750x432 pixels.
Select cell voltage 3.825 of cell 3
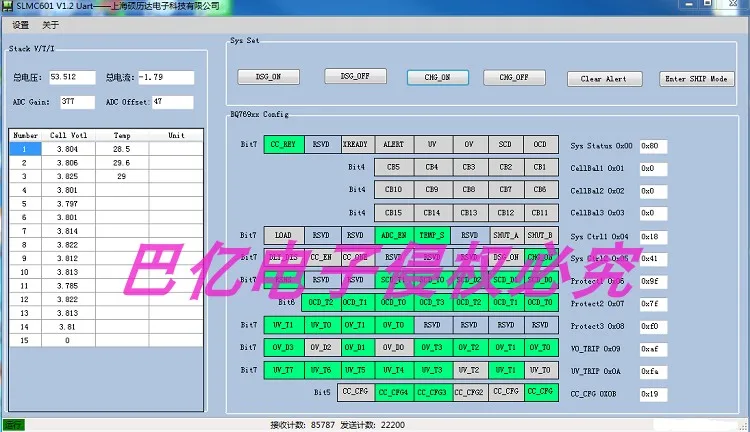[68, 177]
